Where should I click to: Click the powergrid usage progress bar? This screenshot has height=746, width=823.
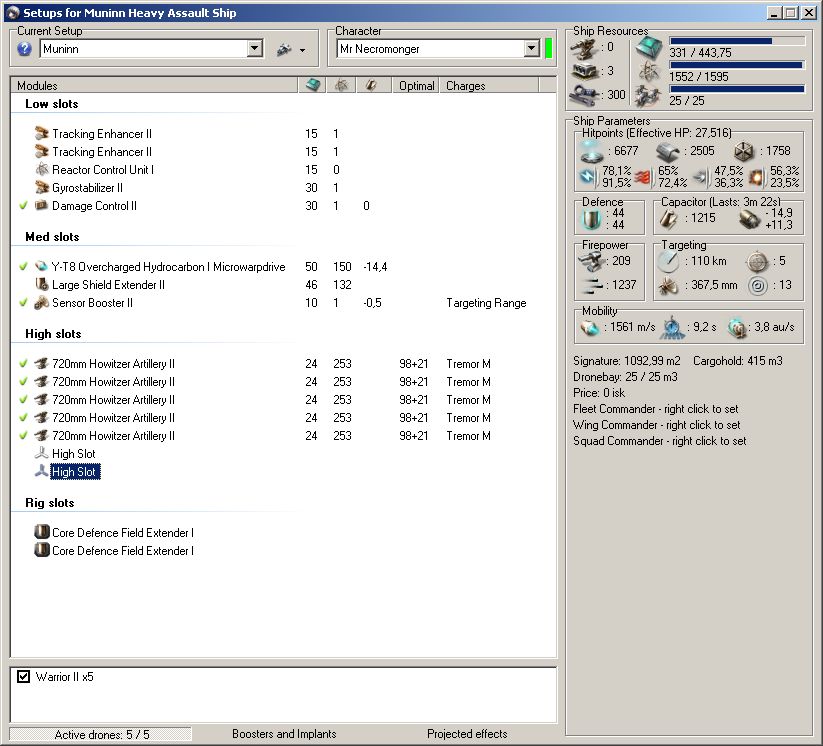tap(737, 65)
